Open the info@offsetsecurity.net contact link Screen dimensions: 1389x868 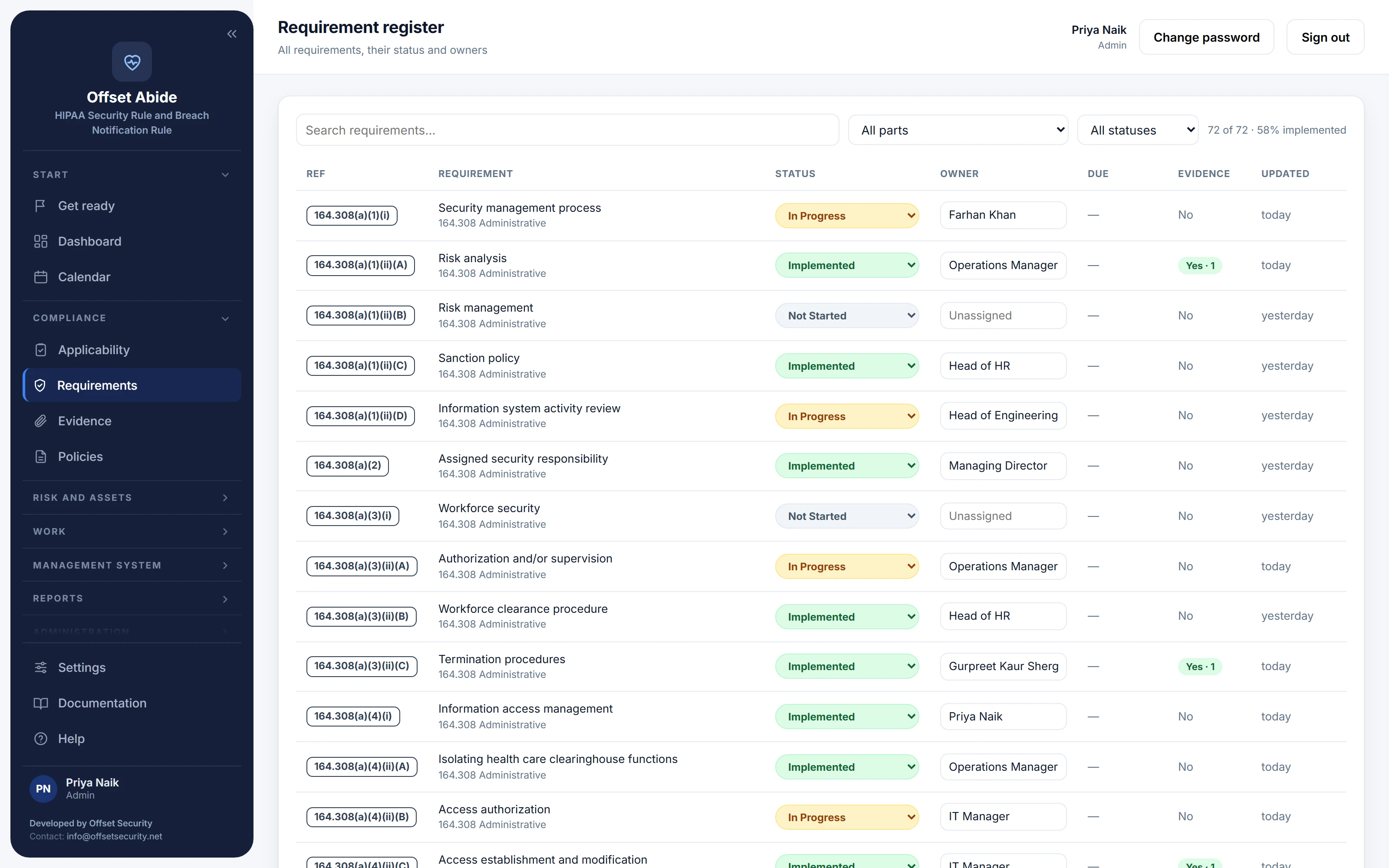tap(114, 836)
